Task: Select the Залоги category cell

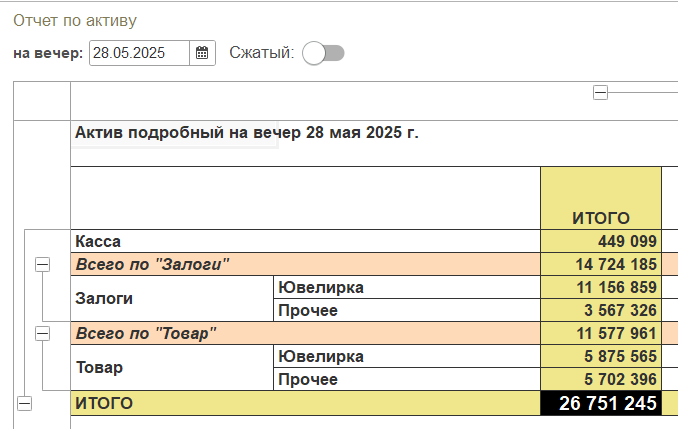Action: (172, 298)
